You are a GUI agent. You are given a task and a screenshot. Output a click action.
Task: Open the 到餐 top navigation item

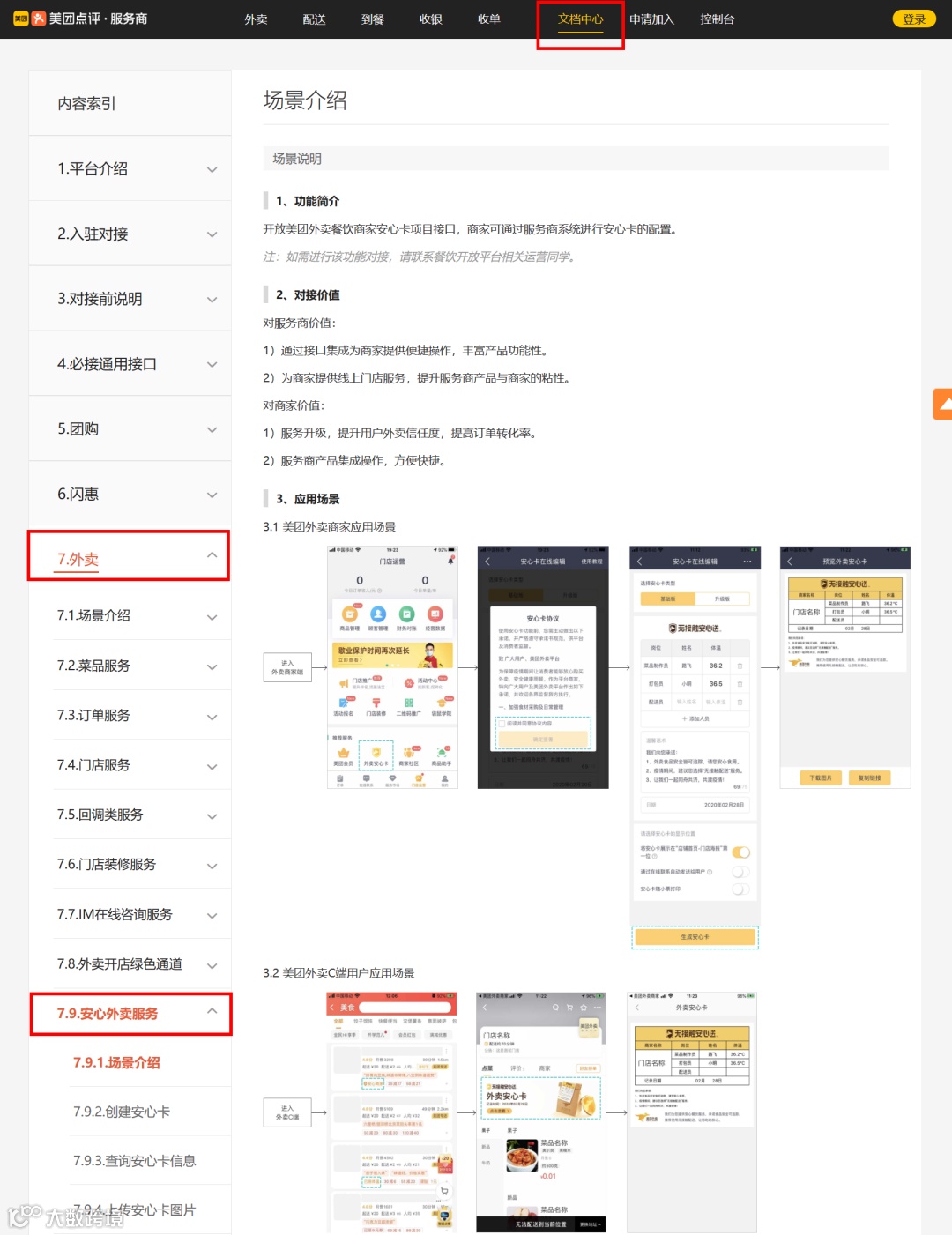[373, 19]
